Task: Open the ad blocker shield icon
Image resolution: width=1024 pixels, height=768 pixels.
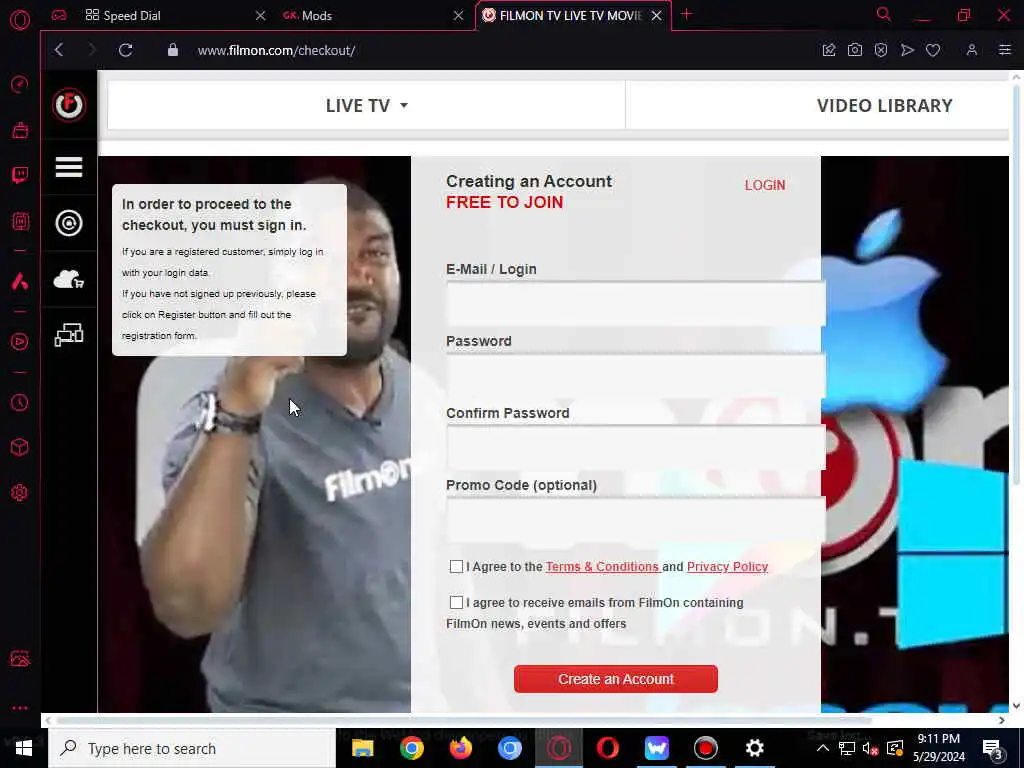Action: pos(880,50)
